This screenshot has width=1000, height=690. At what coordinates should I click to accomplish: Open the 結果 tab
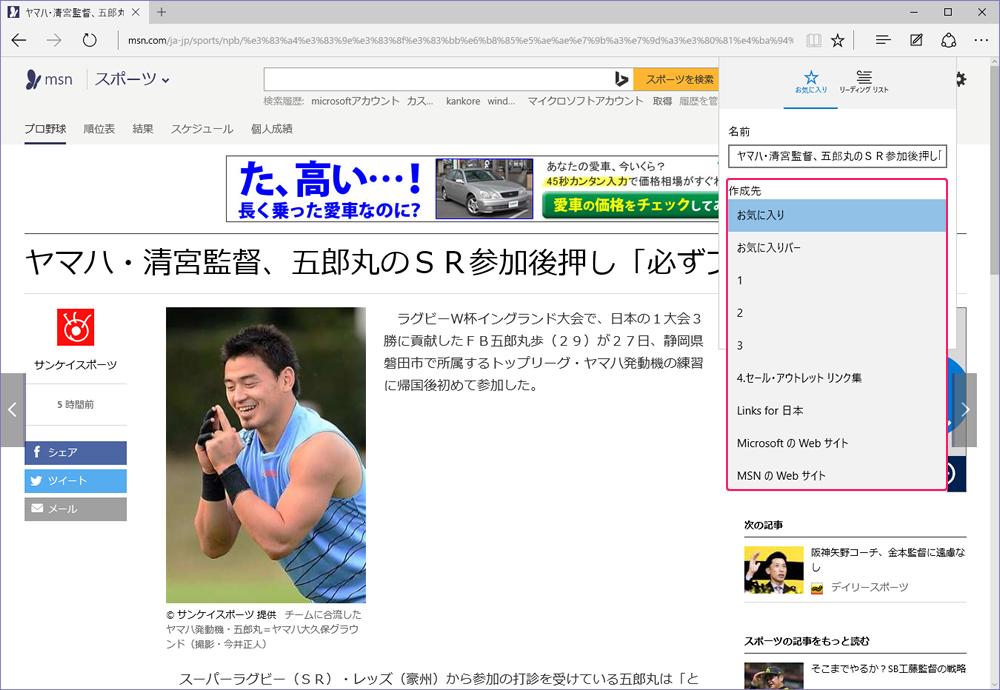(x=143, y=129)
